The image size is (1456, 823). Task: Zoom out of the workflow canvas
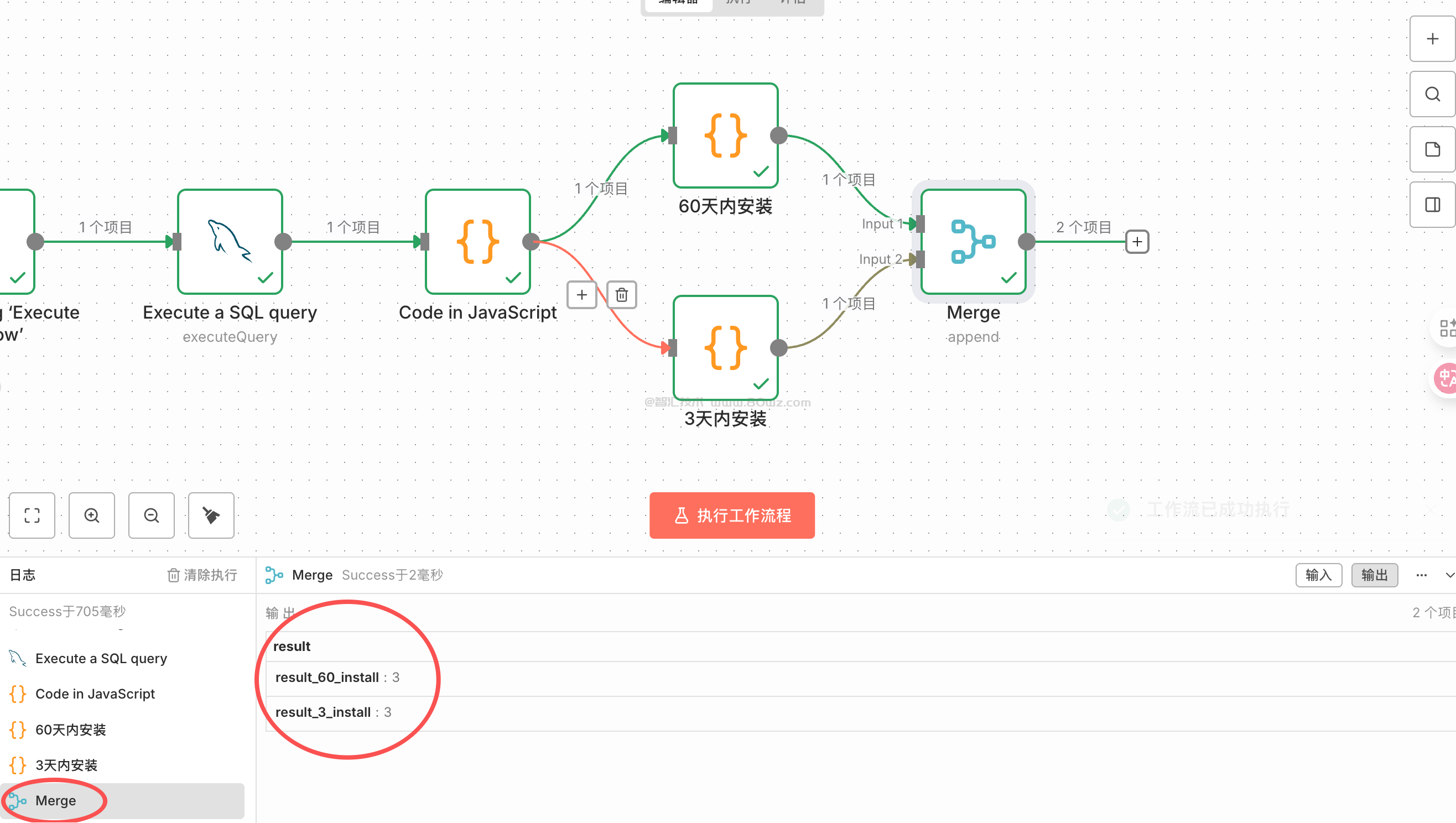tap(151, 515)
